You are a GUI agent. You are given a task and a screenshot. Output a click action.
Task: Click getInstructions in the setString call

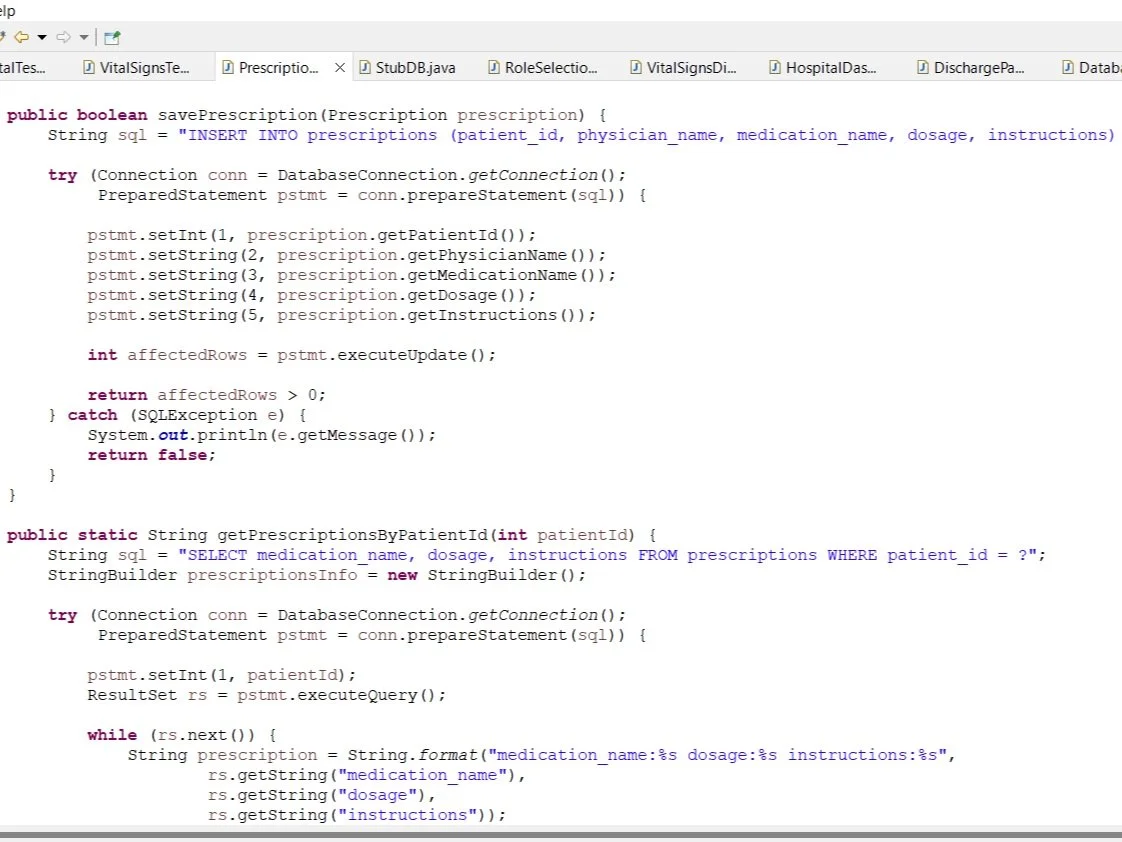coord(482,315)
